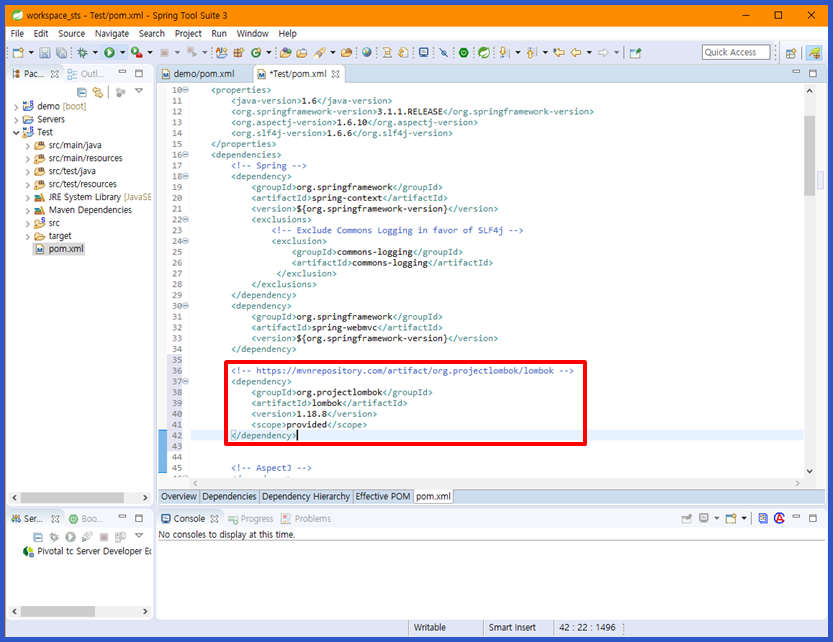Expand the JRE System Library node

28,197
